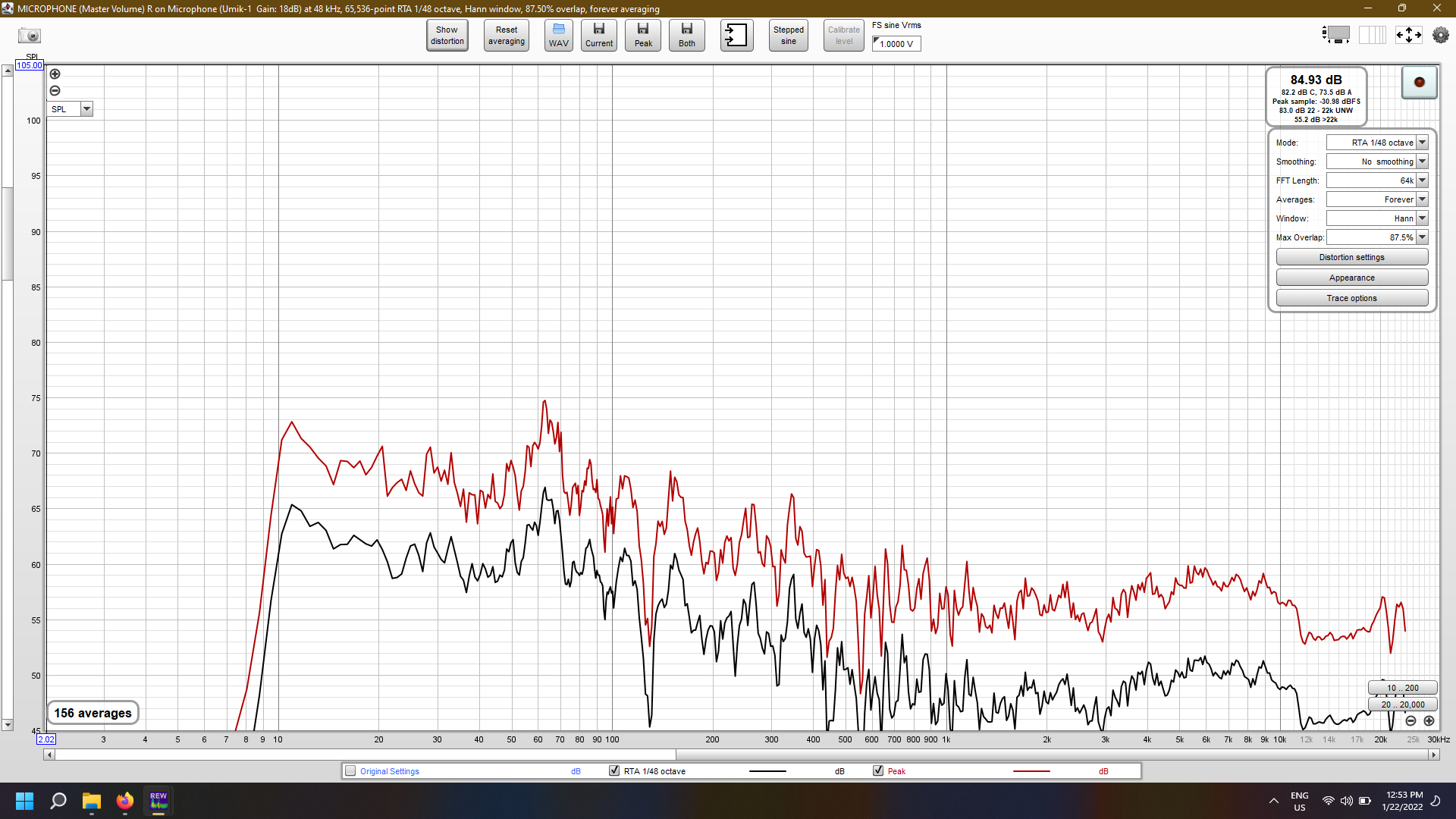Start Stepped sine measurement
The height and width of the screenshot is (819, 1456).
789,36
